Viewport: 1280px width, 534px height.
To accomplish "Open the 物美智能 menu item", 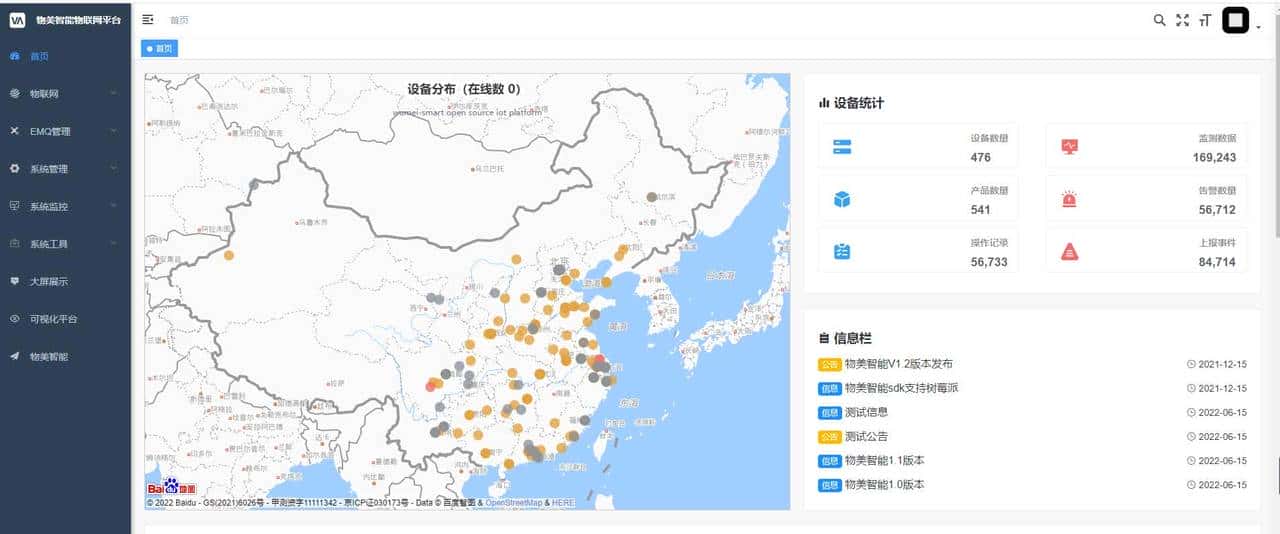I will point(65,356).
